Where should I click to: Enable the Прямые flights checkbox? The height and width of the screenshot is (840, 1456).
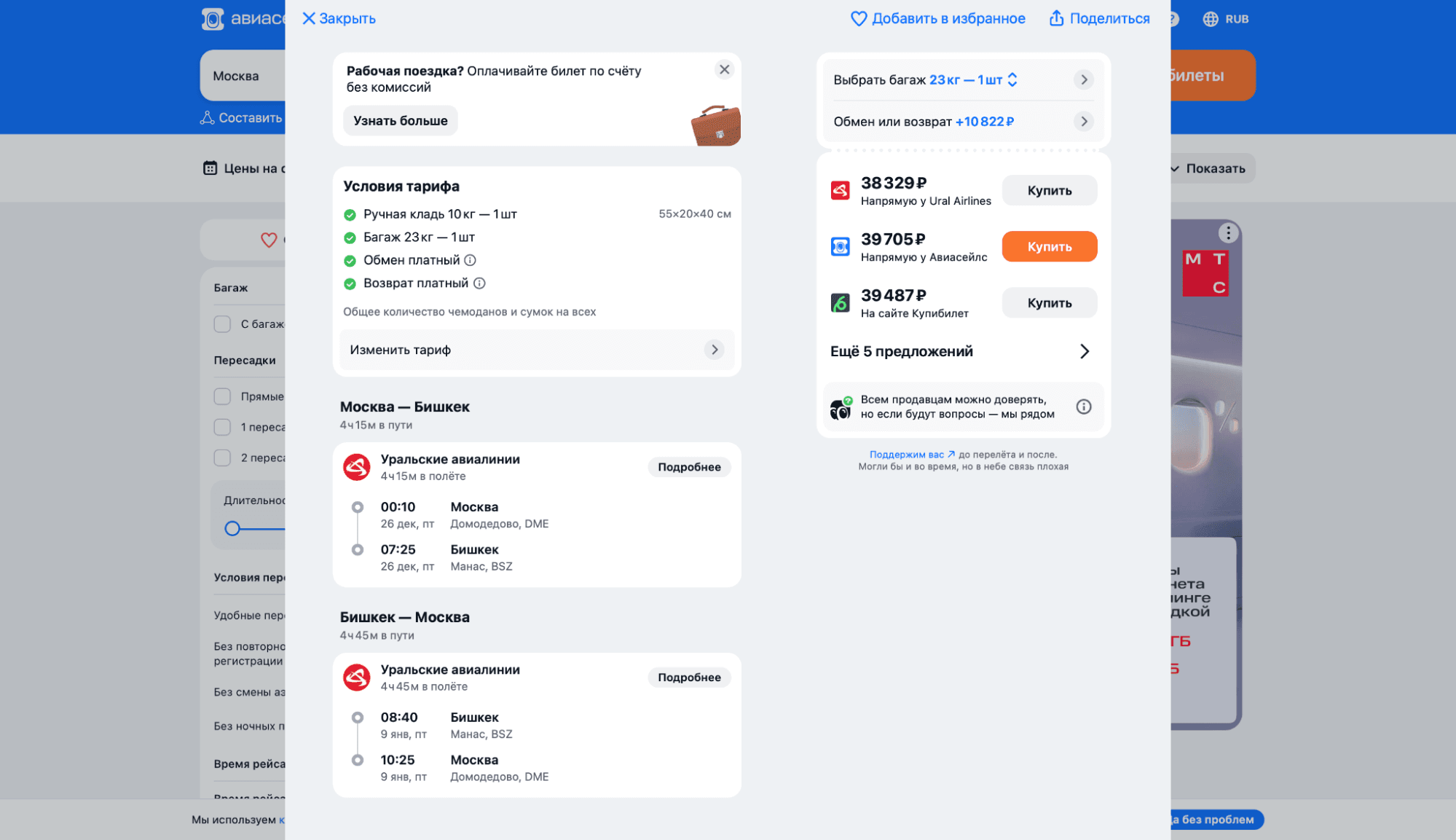(223, 396)
